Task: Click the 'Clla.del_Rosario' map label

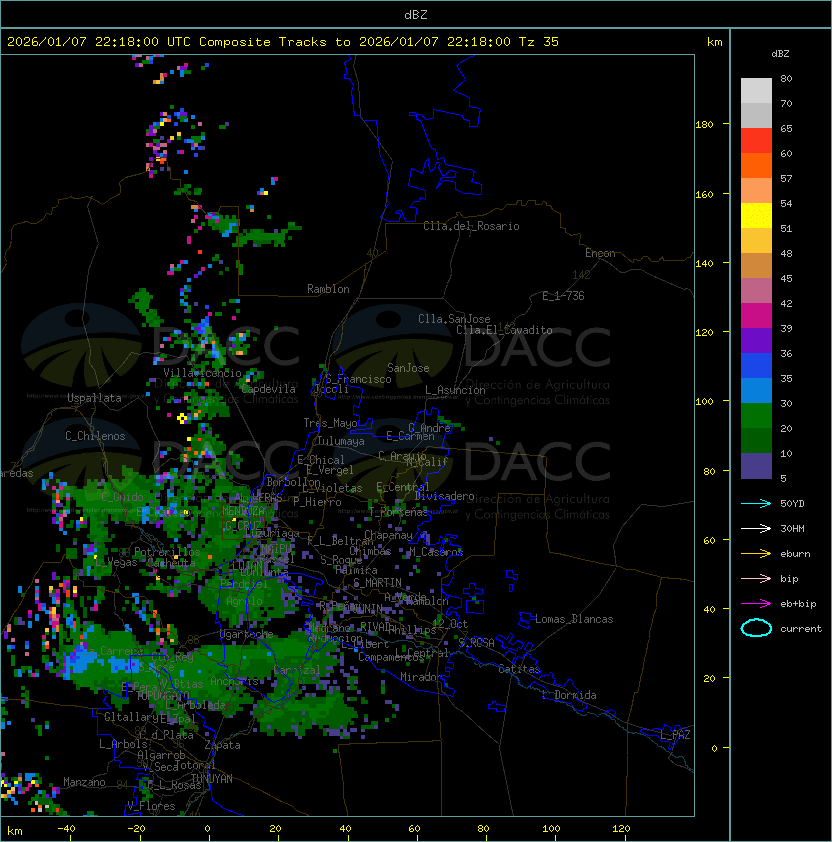Action: (471, 226)
